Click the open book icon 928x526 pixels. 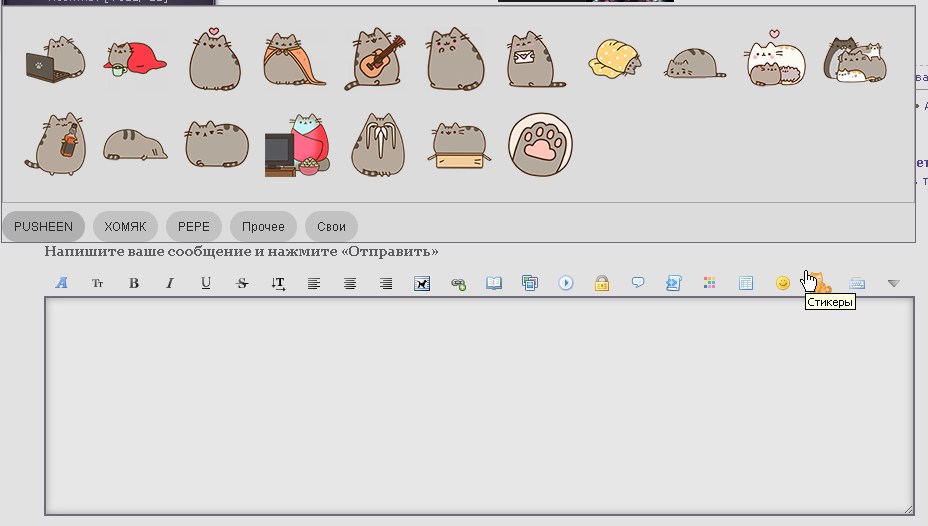(x=494, y=283)
